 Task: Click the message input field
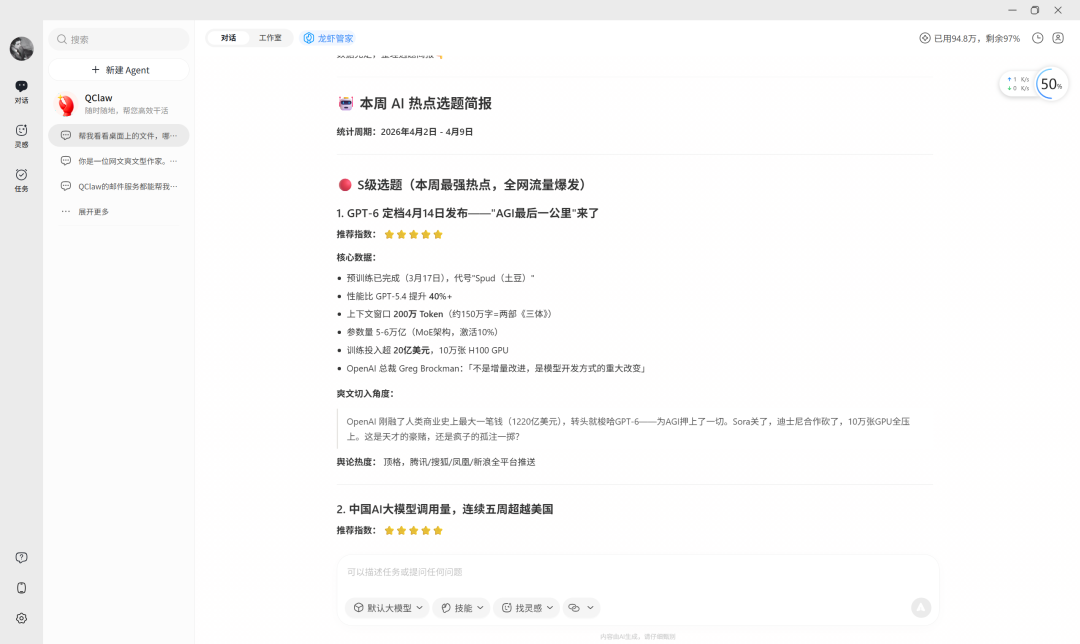[637, 572]
